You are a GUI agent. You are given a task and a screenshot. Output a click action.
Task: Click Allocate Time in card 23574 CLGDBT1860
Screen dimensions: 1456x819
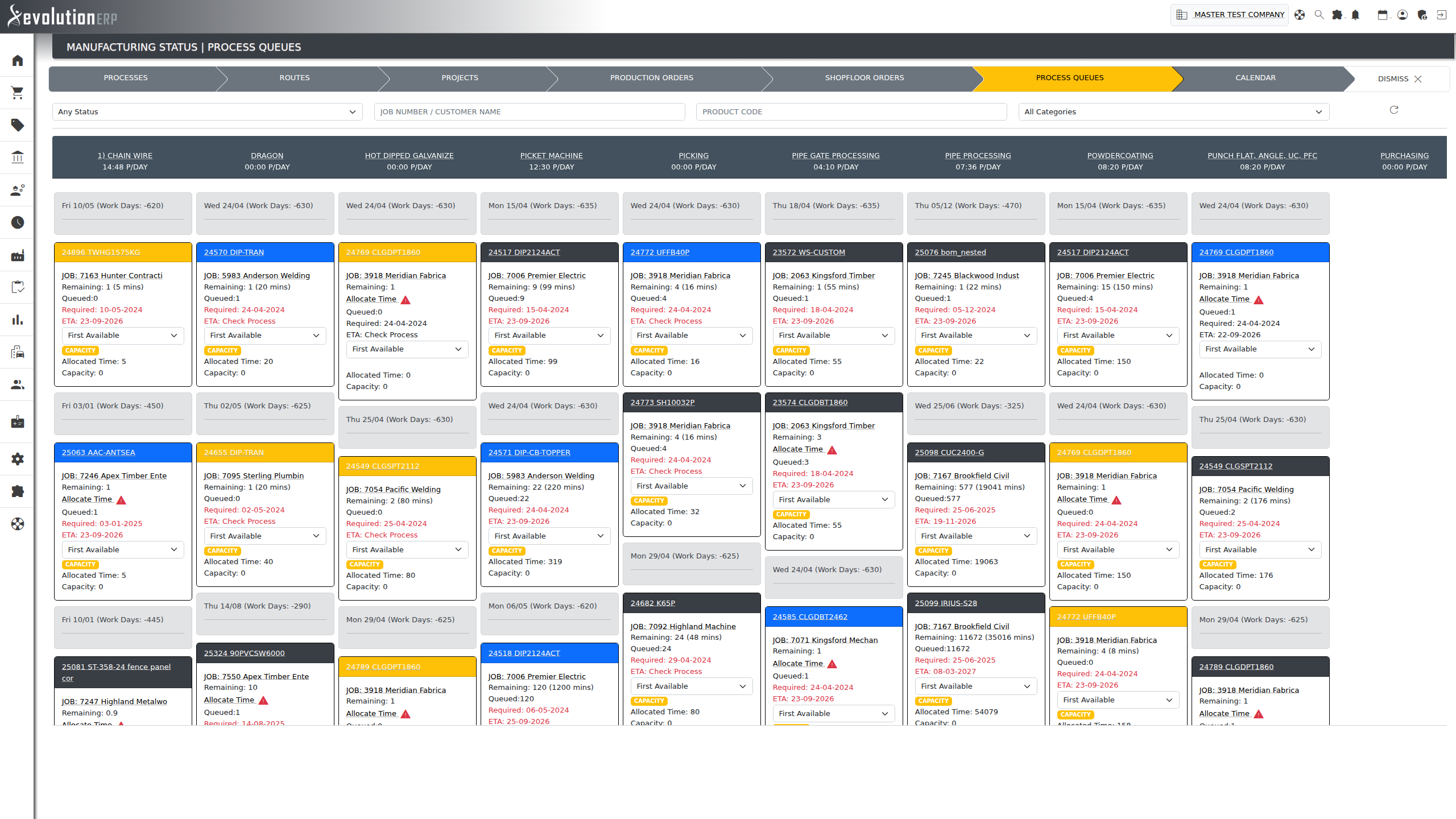click(x=798, y=449)
